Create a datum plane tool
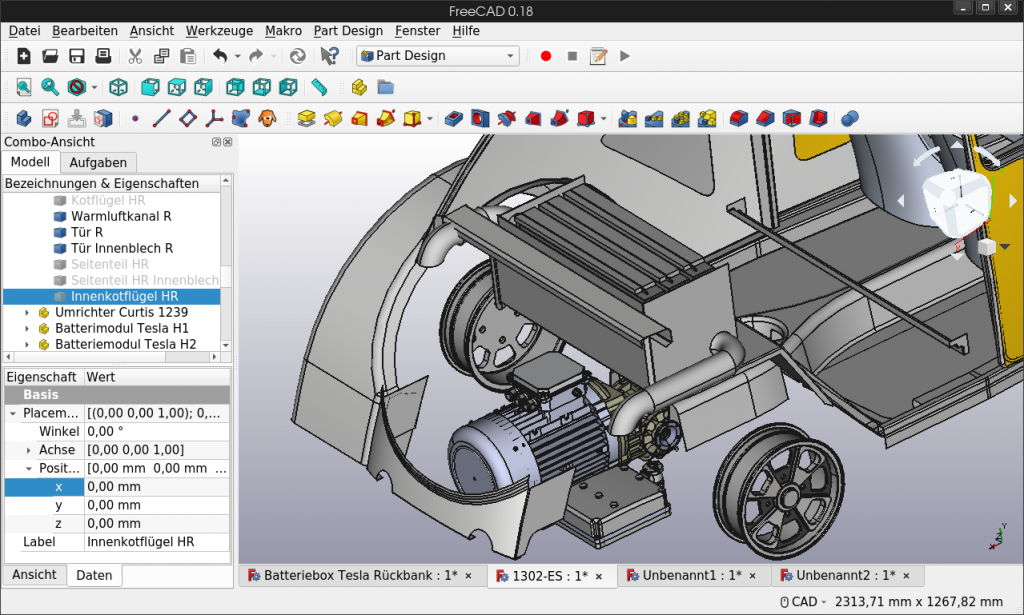Screen dimensions: 1024x615 pos(188,118)
